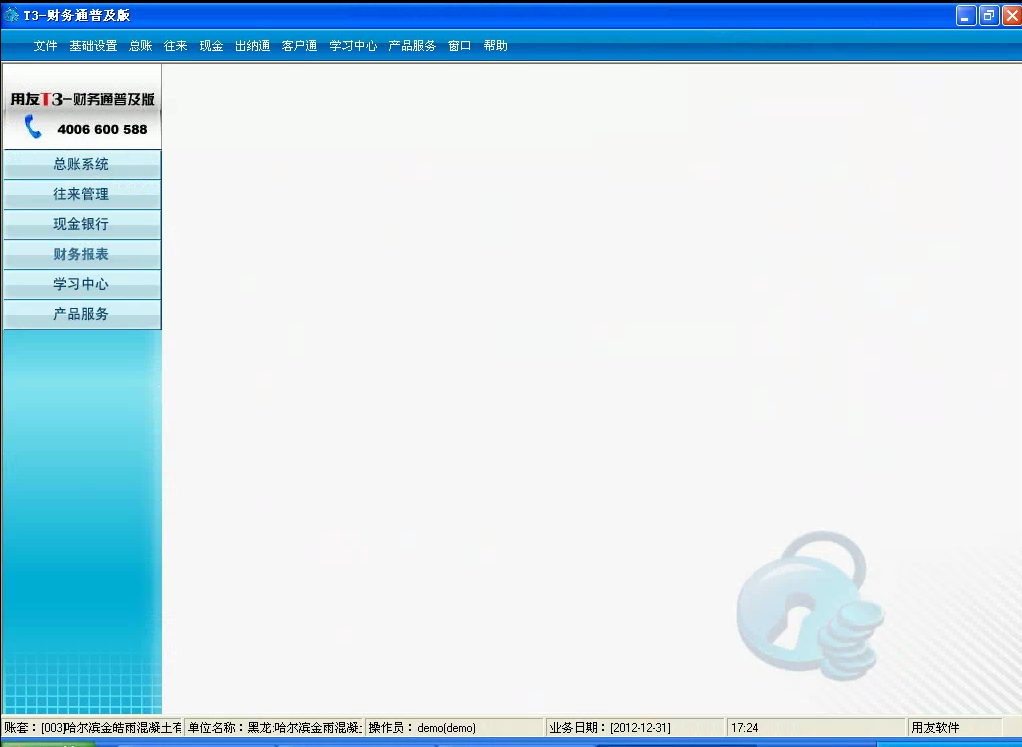
Task: Click the 操作员 demo(demo) status entry
Action: [454, 727]
